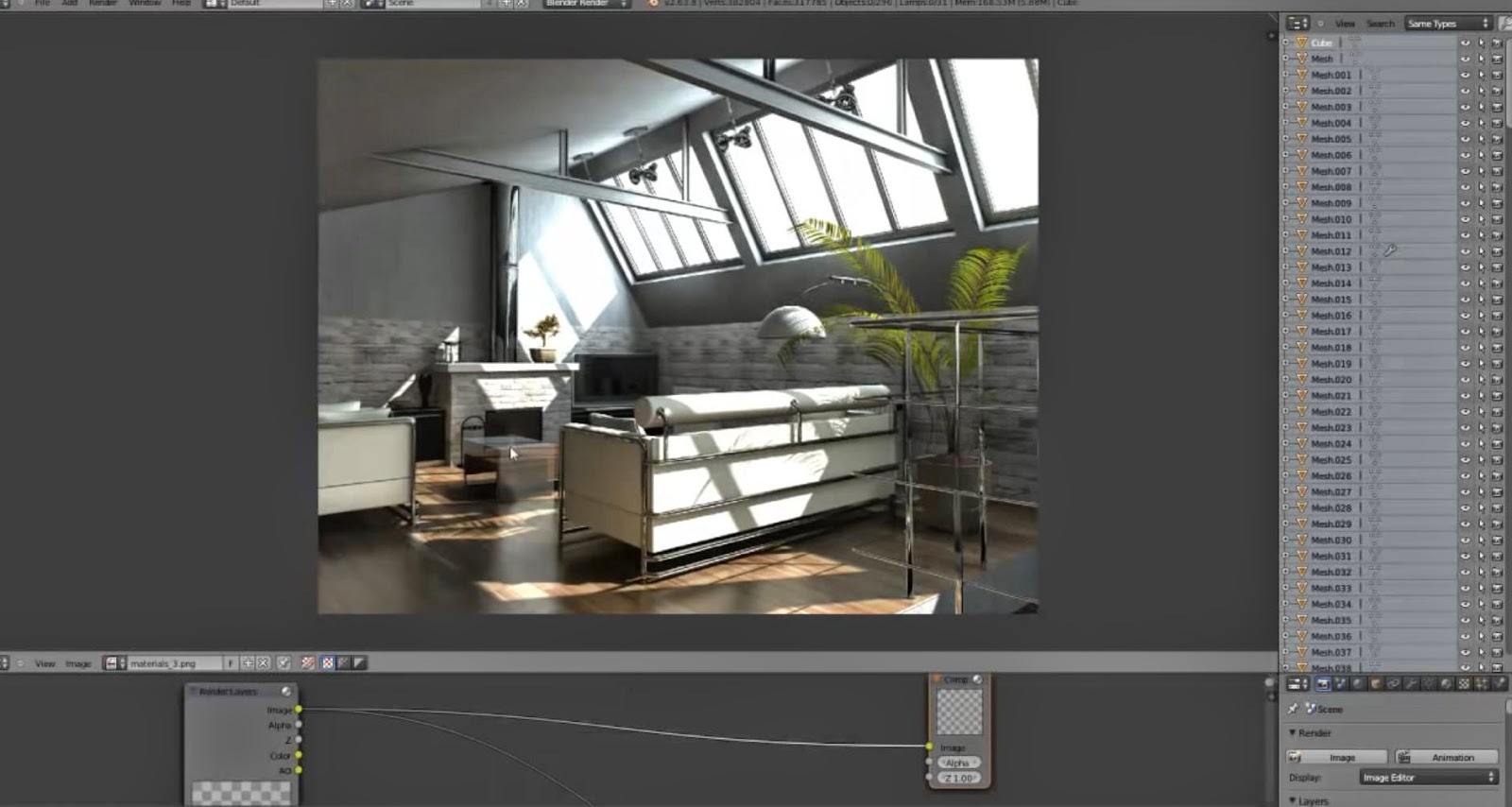Open the Blender Render engine dropdown
Image resolution: width=1512 pixels, height=807 pixels.
[x=586, y=4]
